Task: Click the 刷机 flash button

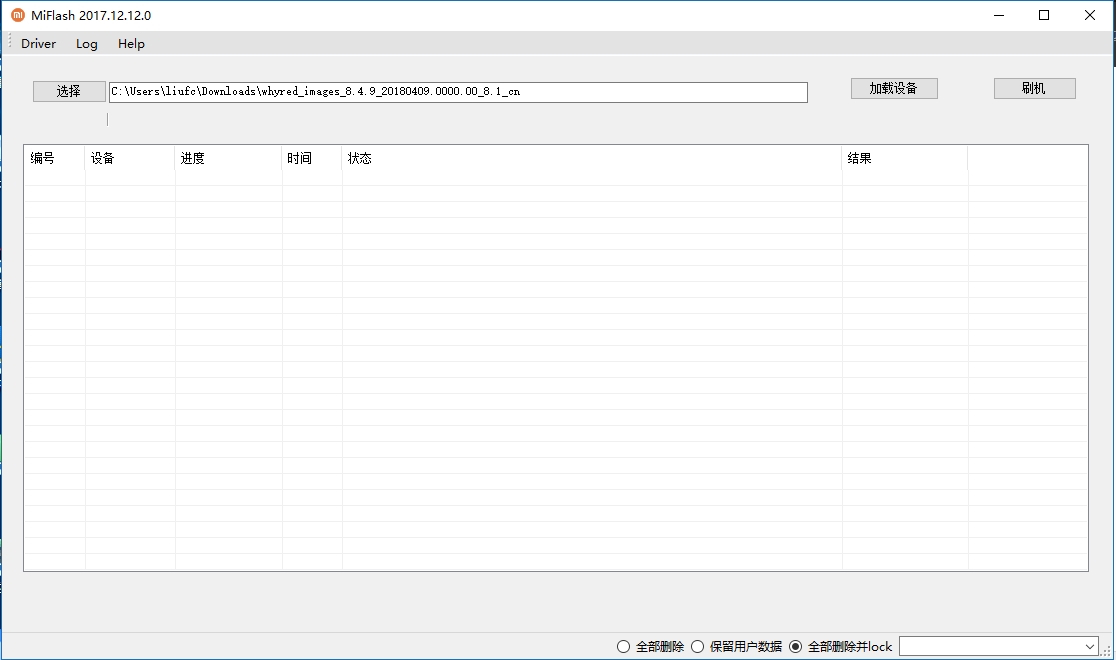Action: (x=1034, y=88)
